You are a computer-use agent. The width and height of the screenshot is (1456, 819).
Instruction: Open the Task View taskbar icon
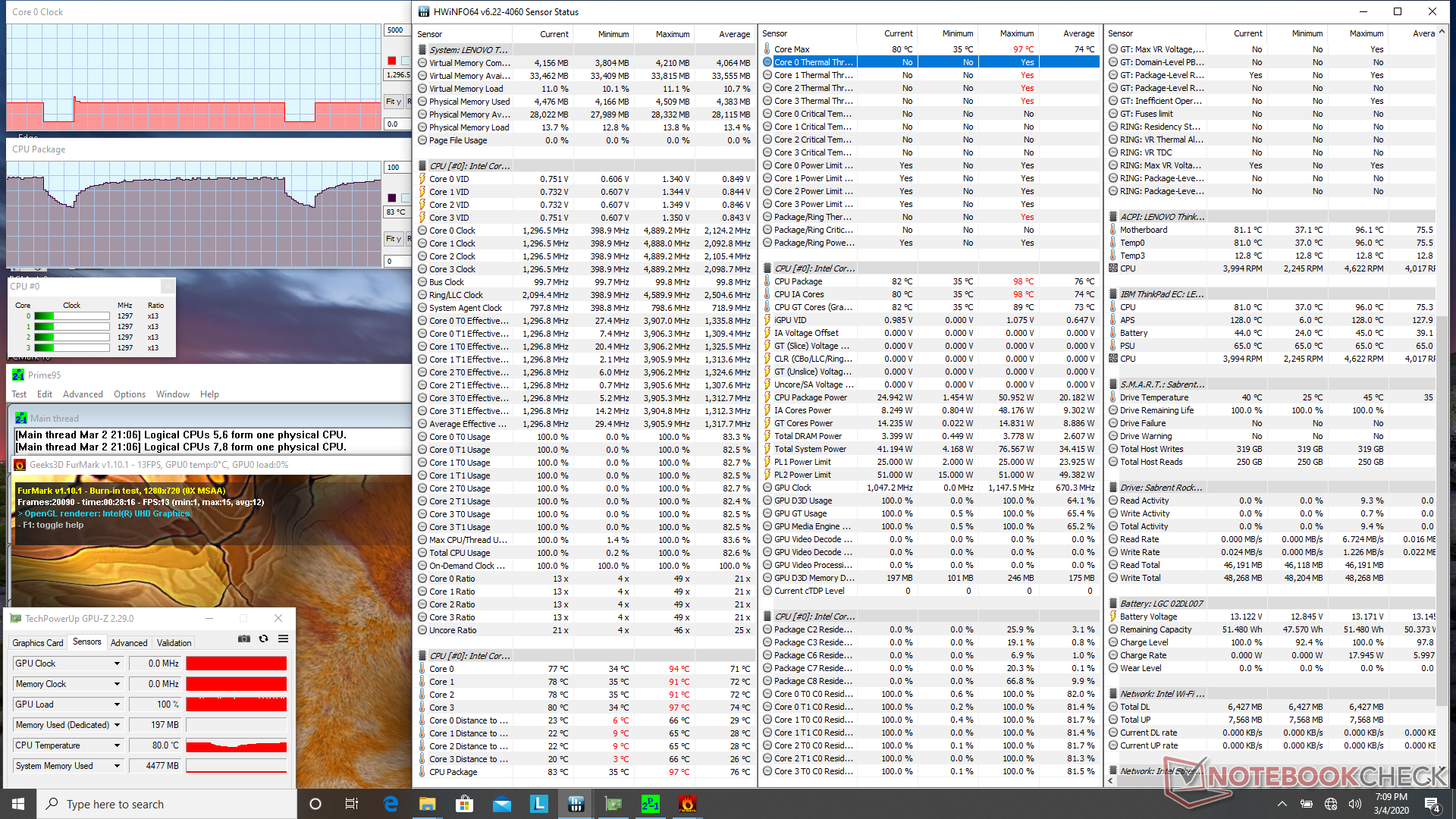click(x=351, y=804)
